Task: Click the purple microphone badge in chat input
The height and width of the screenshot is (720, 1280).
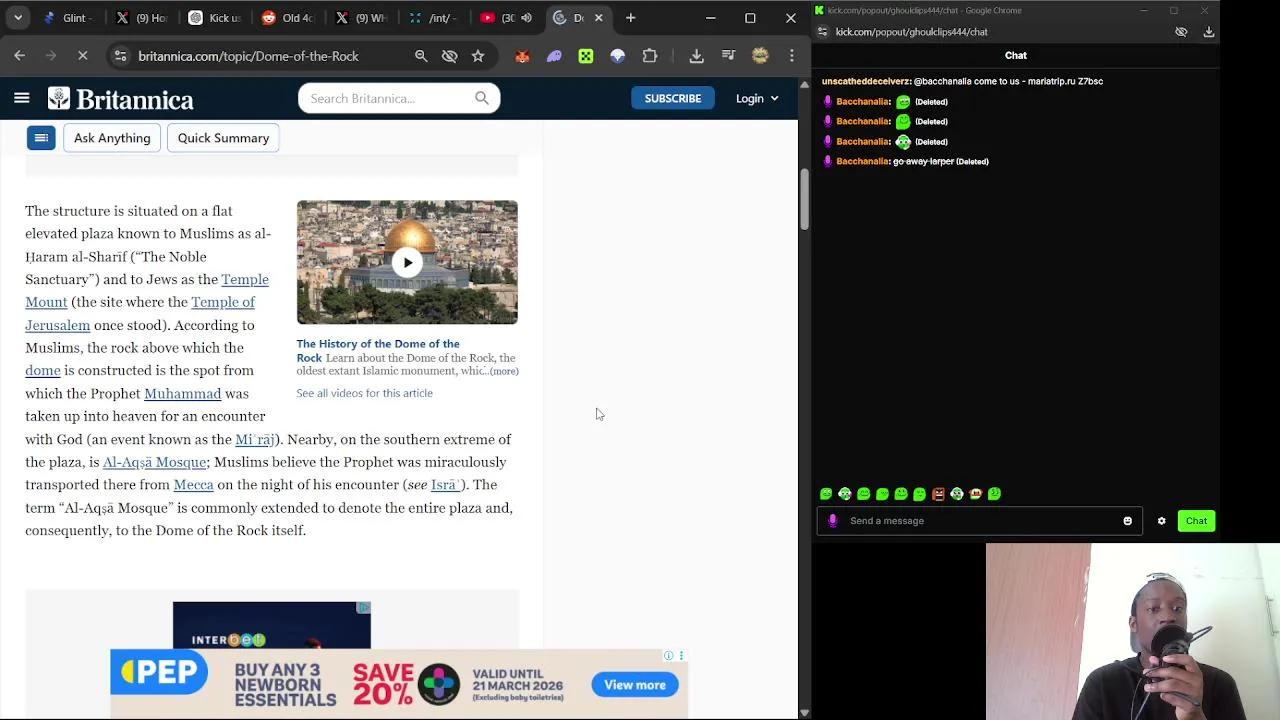Action: 832,521
